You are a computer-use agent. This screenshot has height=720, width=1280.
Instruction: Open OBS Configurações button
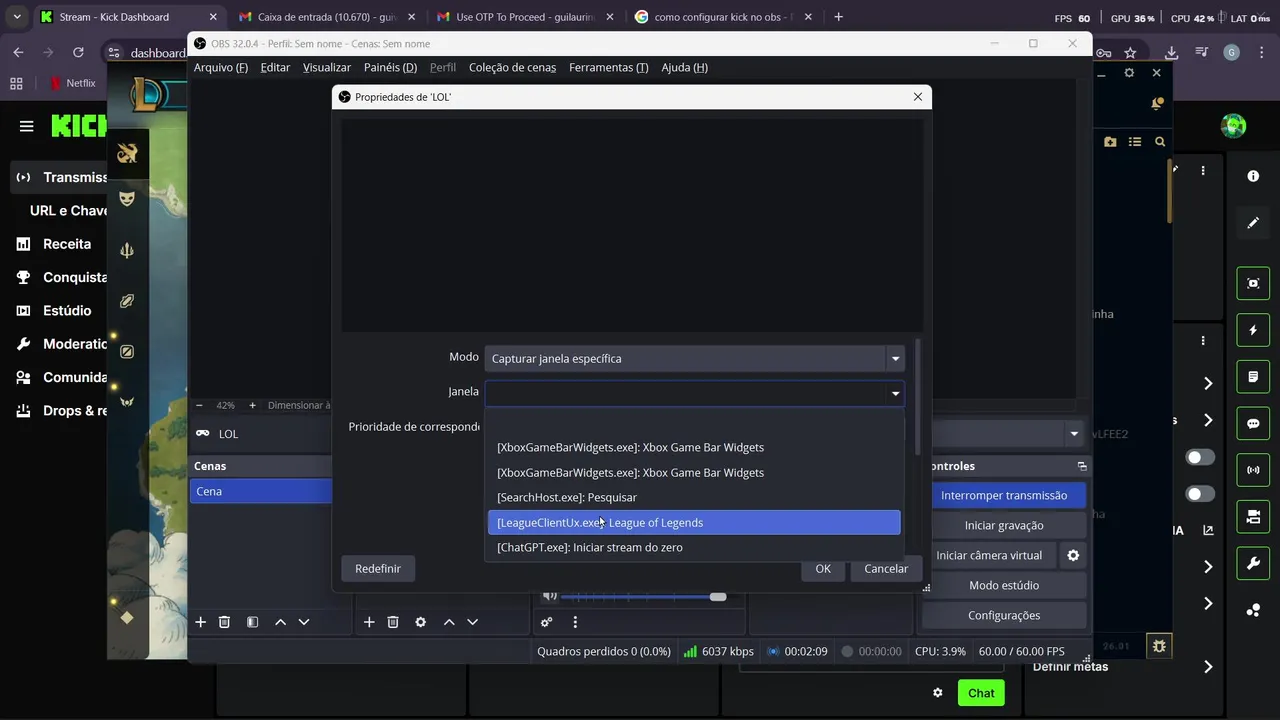1004,615
